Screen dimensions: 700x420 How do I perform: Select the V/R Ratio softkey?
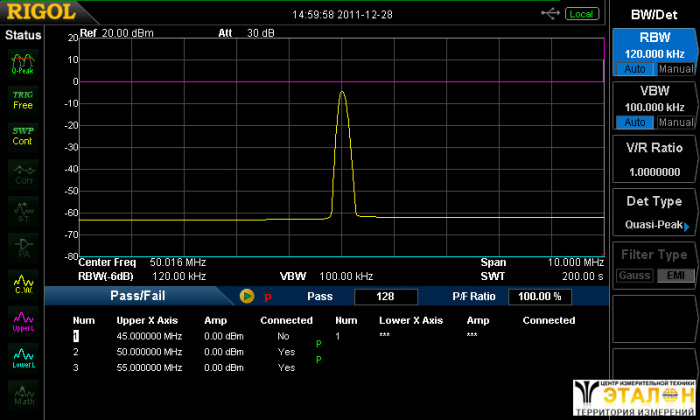[x=655, y=159]
